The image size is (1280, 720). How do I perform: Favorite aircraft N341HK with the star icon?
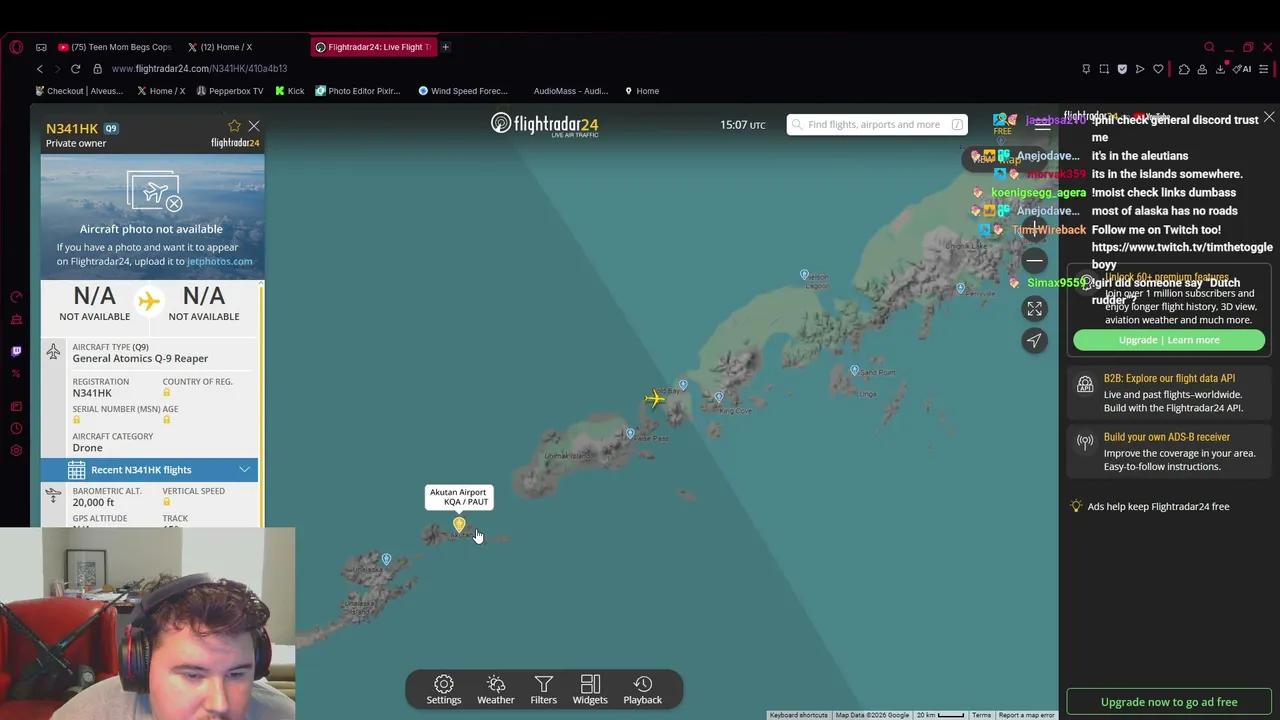pos(234,126)
